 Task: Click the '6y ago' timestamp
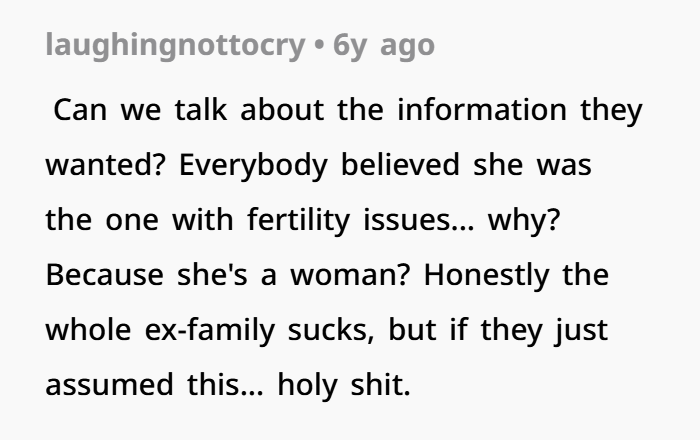tap(384, 47)
